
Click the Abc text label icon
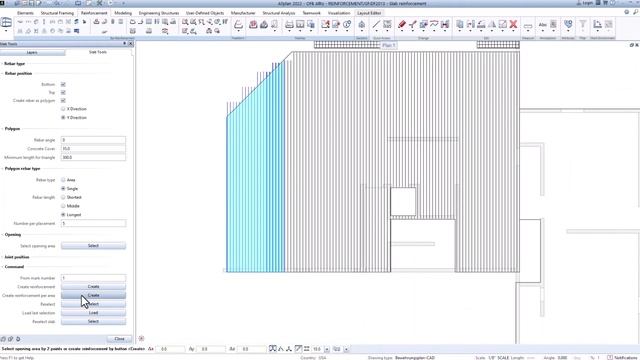coord(542,25)
